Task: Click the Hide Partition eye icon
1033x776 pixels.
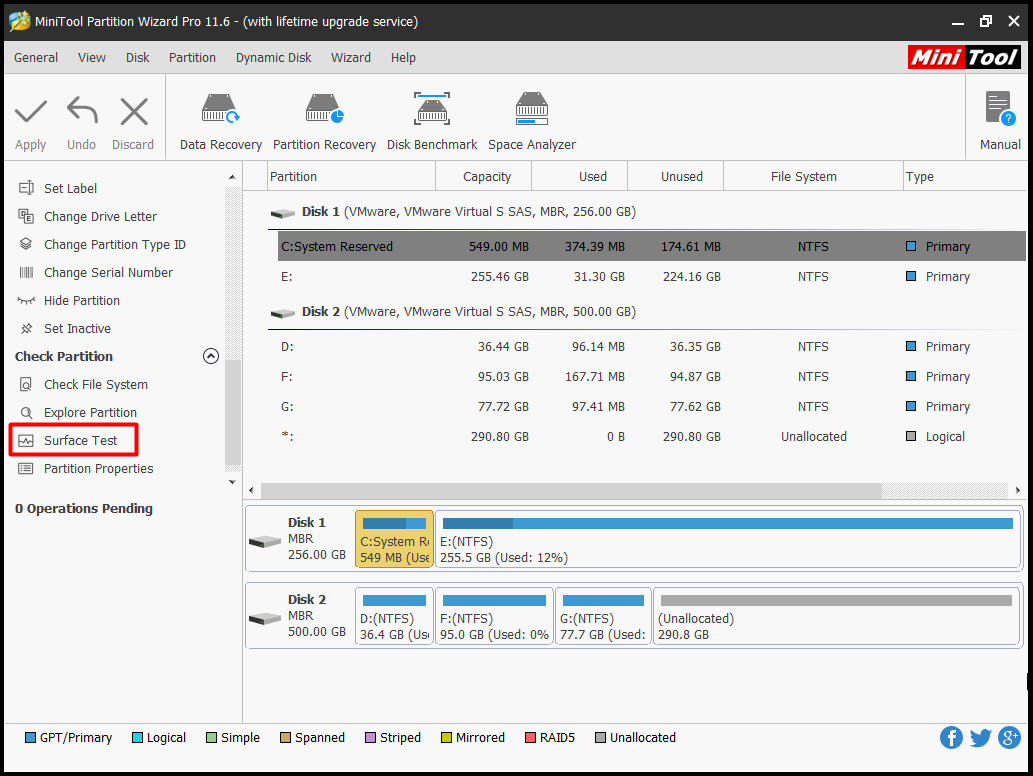Action: pyautogui.click(x=26, y=300)
